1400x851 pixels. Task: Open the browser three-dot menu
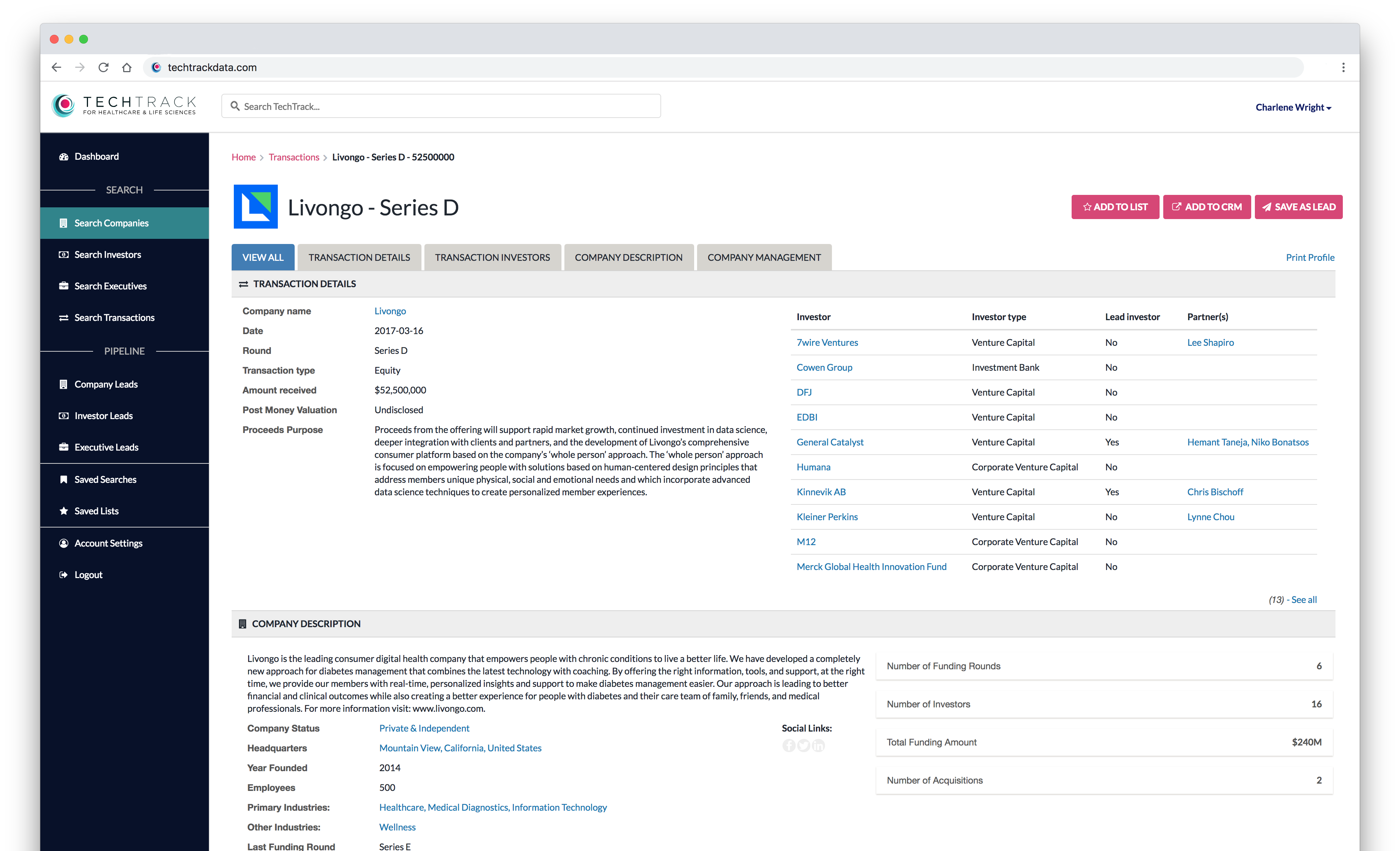[1343, 67]
